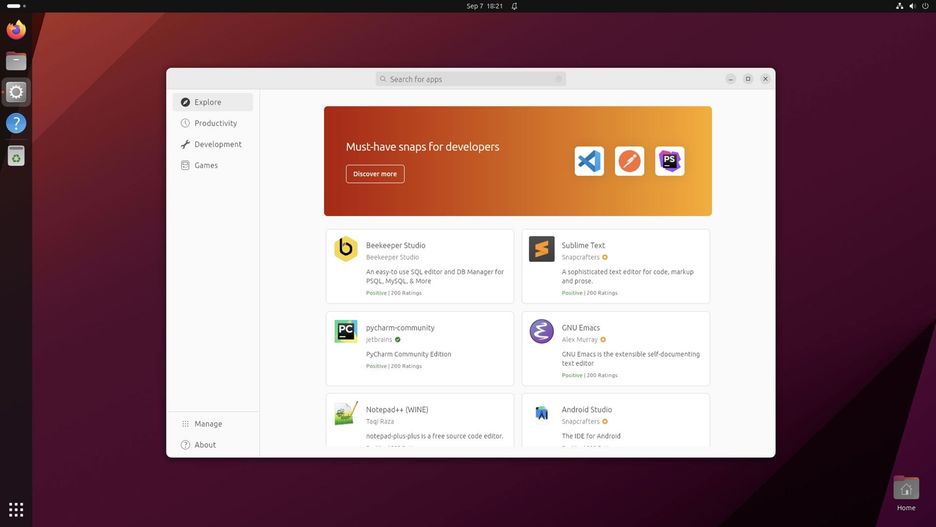Viewport: 936px width, 527px height.
Task: Click the volume icon in top bar
Action: 912,6
